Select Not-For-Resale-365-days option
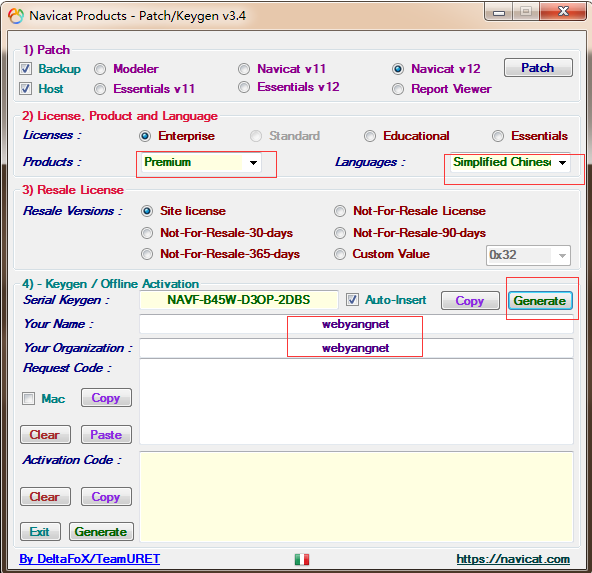Image resolution: width=592 pixels, height=573 pixels. coord(147,254)
